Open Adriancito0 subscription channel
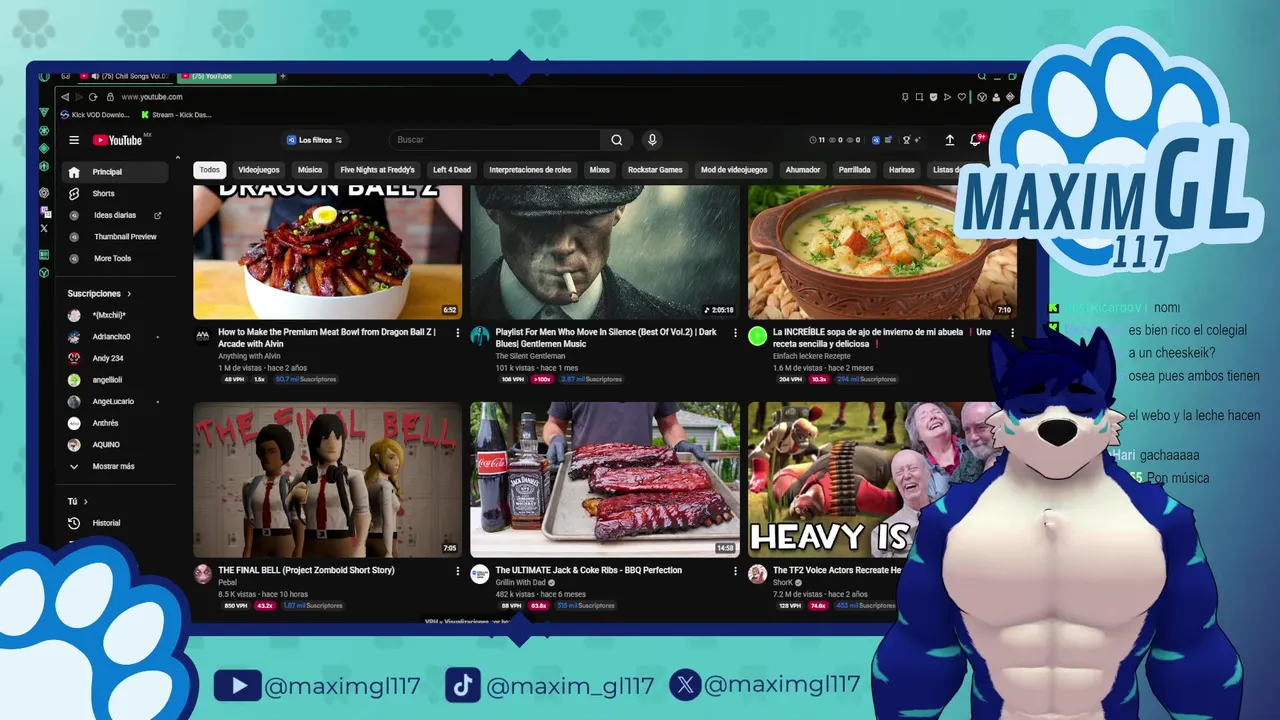Screen dimensions: 1280x720 116,337
